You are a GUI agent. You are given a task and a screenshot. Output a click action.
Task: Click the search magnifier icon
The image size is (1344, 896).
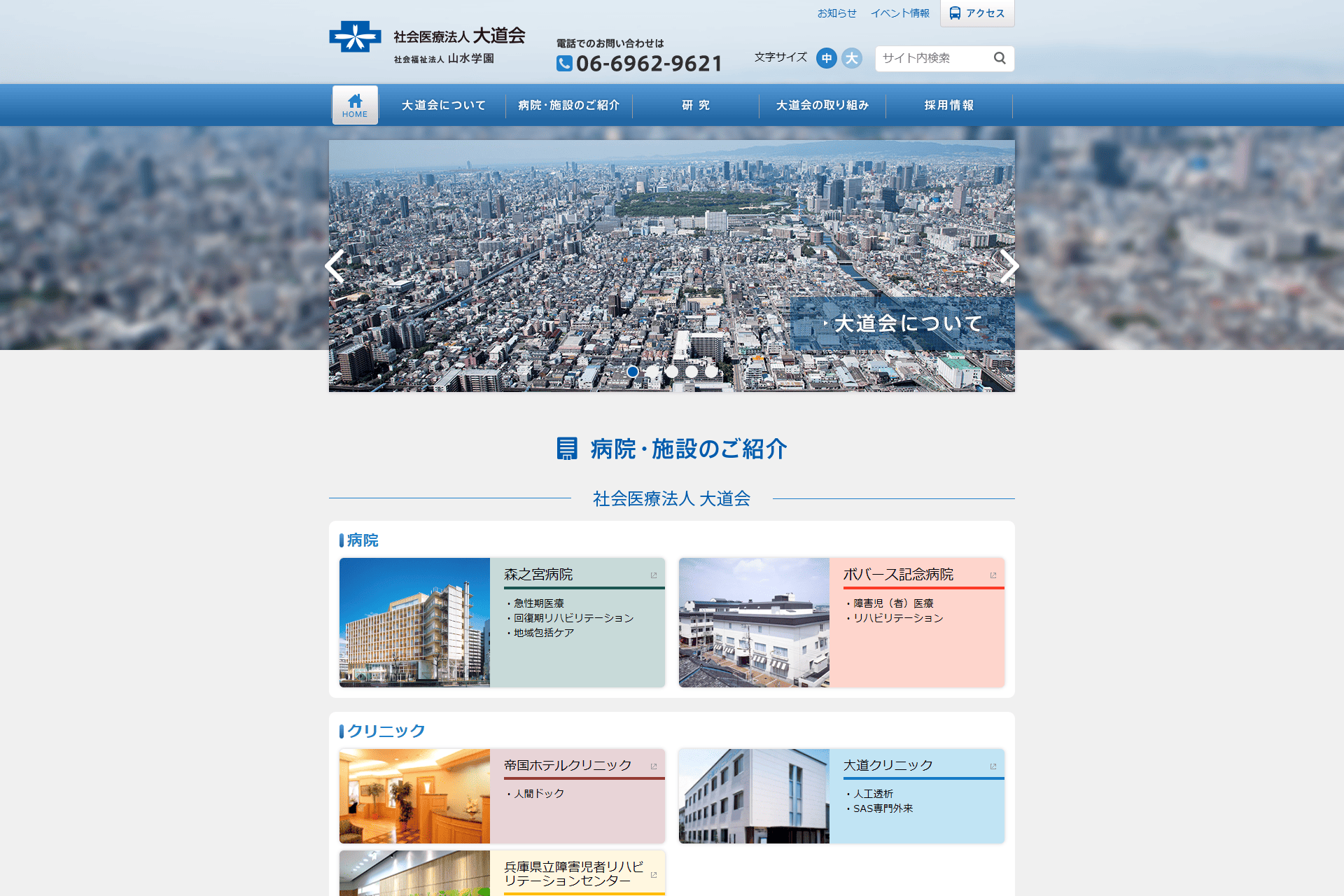[x=1000, y=58]
